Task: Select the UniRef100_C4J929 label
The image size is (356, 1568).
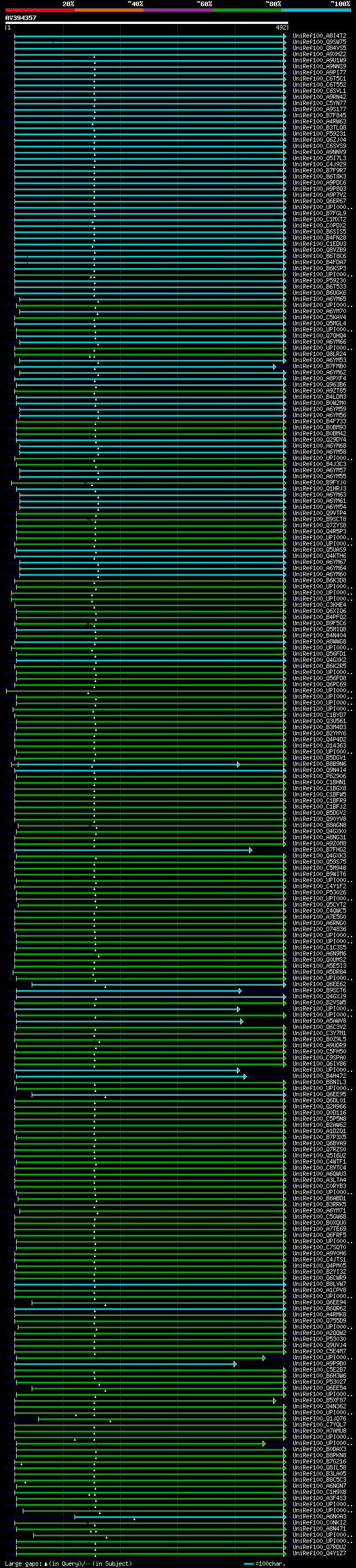Action: 319,164
